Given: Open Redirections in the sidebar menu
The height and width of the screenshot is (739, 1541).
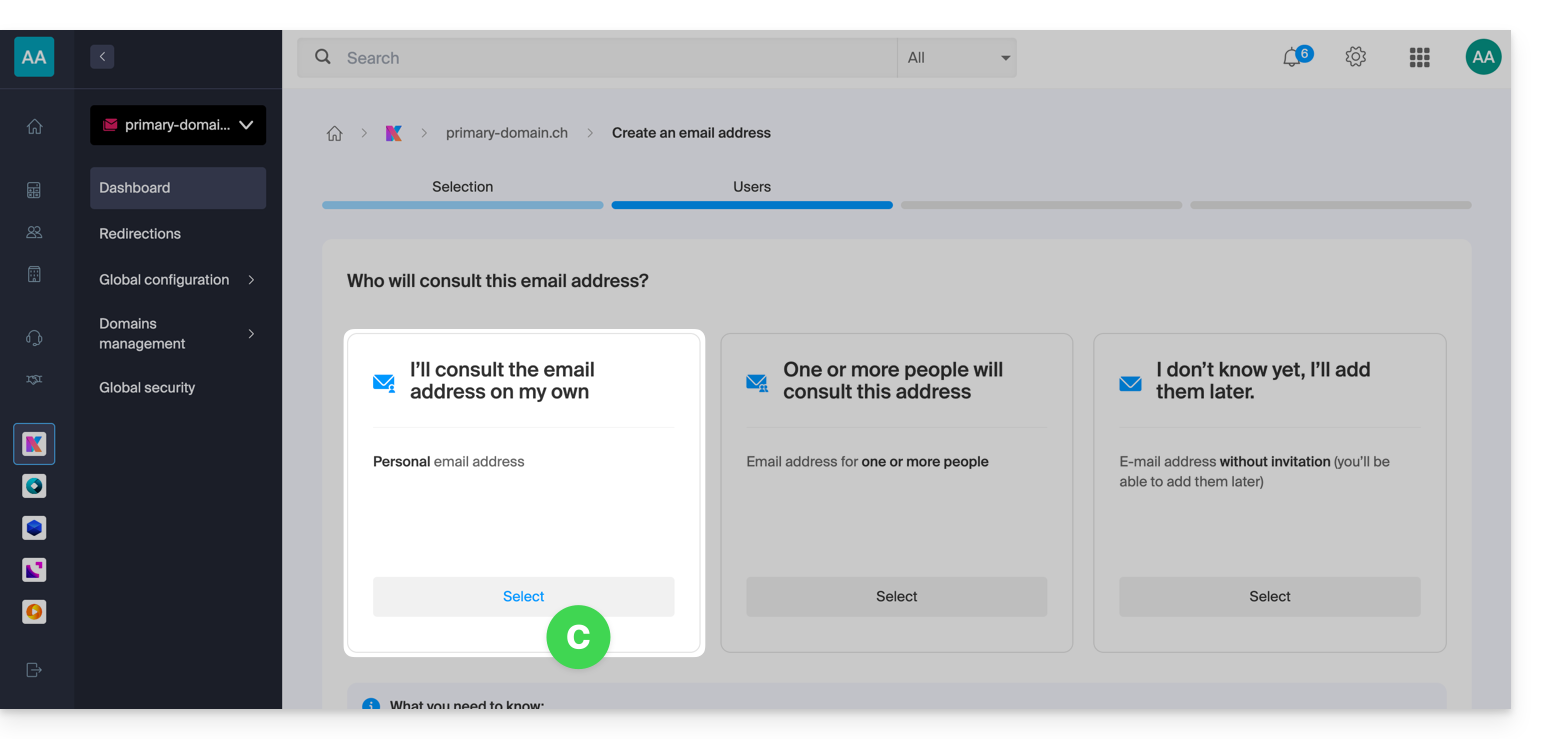Looking at the screenshot, I should point(140,234).
